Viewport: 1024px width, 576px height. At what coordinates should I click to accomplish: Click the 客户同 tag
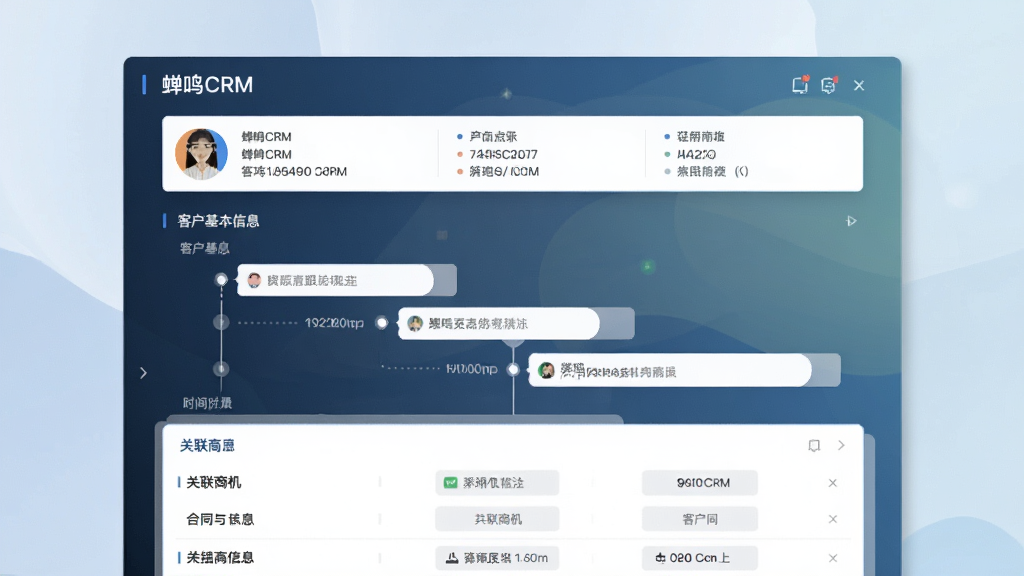pyautogui.click(x=700, y=519)
